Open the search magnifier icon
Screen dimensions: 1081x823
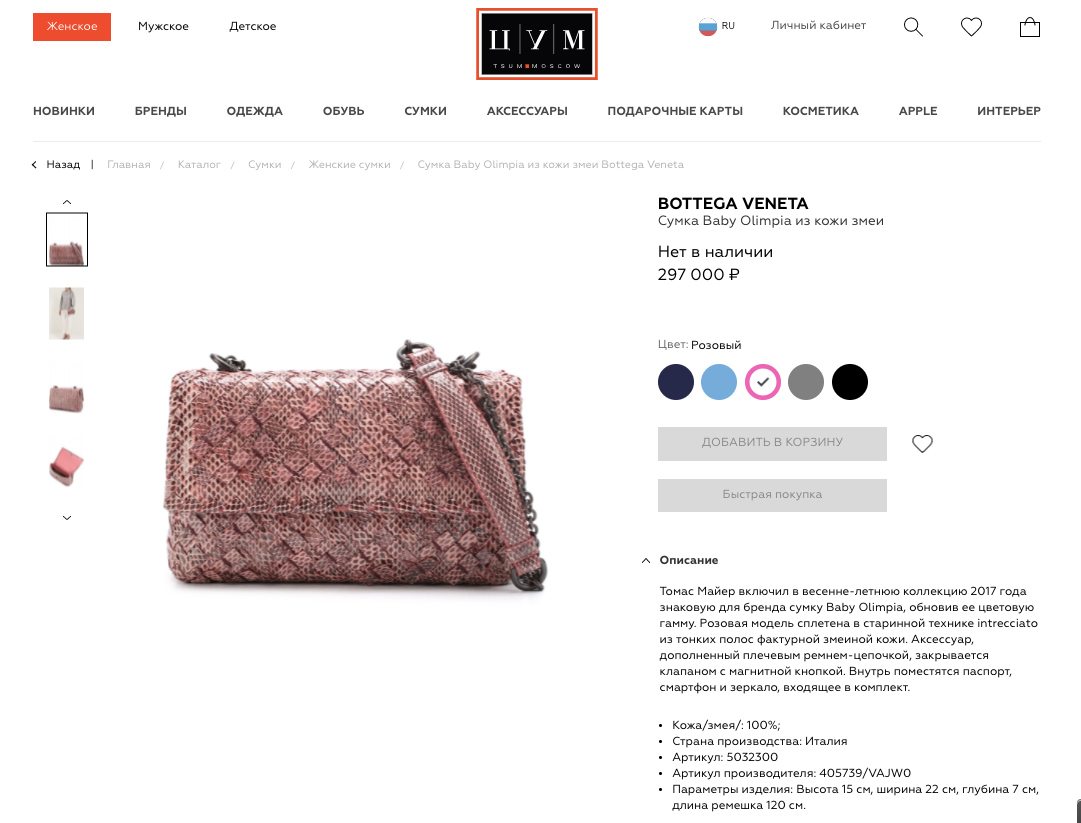[x=913, y=27]
